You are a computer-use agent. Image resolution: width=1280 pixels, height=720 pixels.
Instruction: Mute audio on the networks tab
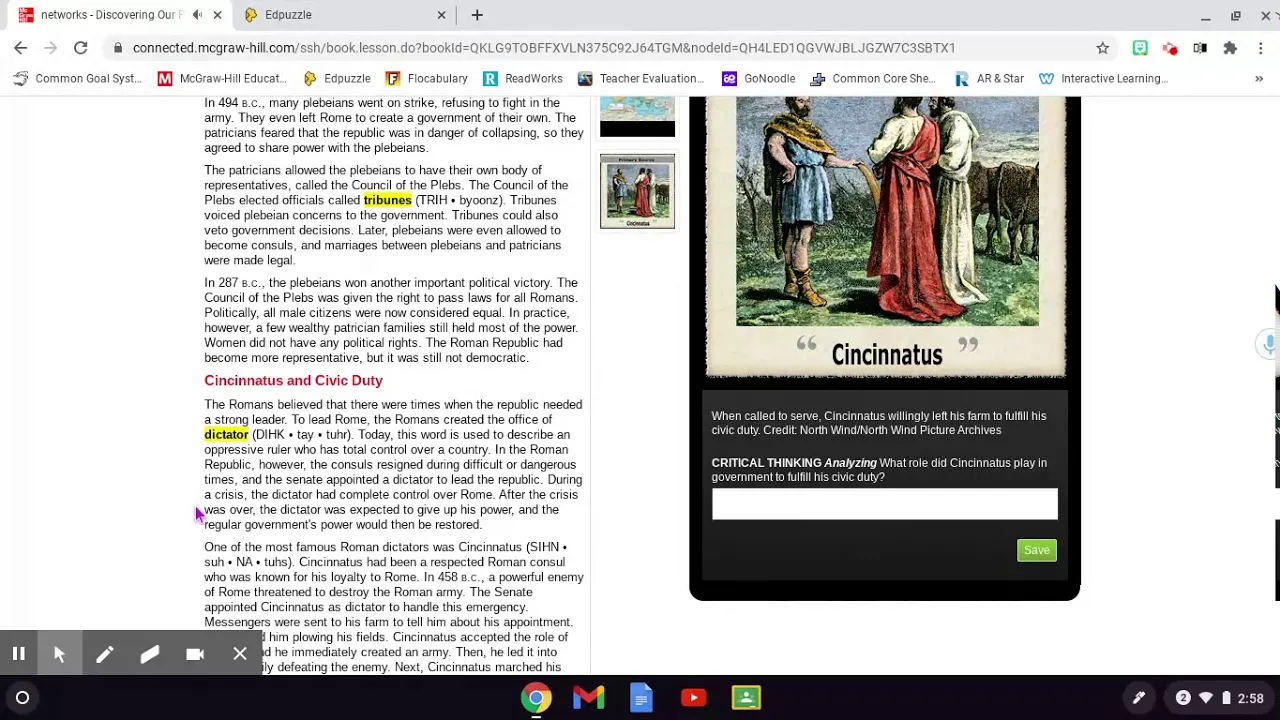(x=197, y=15)
